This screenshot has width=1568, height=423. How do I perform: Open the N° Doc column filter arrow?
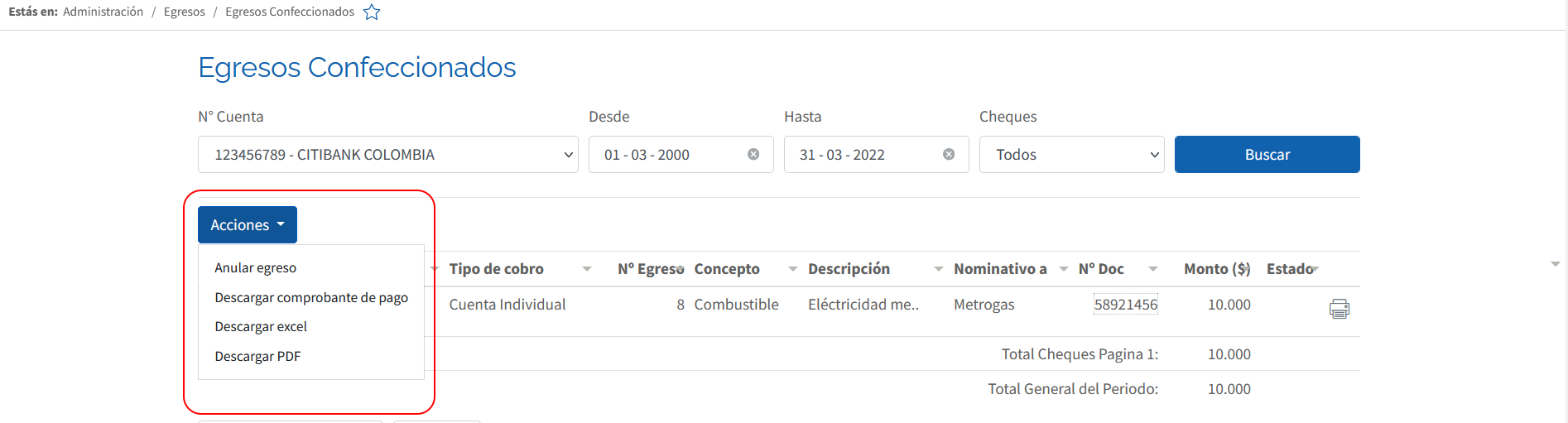[x=1152, y=269]
